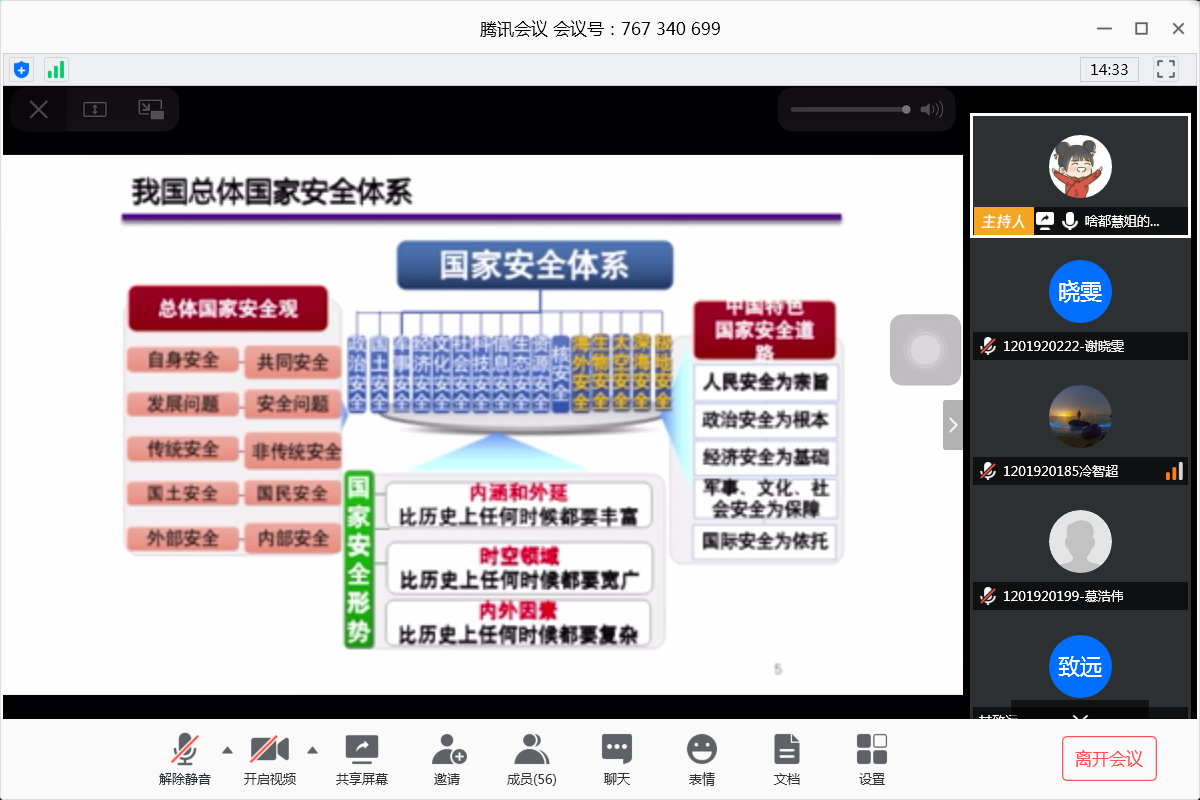Click the 离开会议 leave meeting button
This screenshot has height=800, width=1200.
pos(1109,759)
